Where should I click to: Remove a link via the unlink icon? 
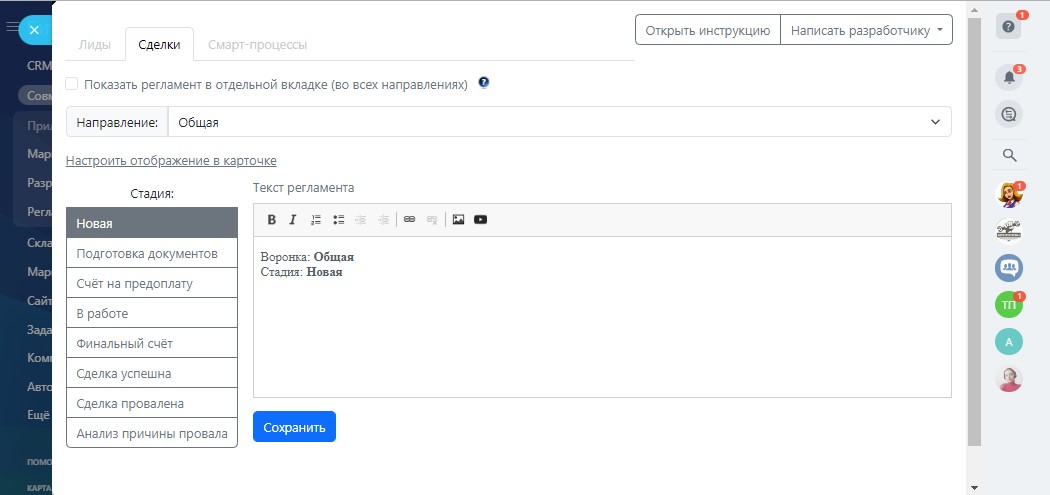point(432,220)
